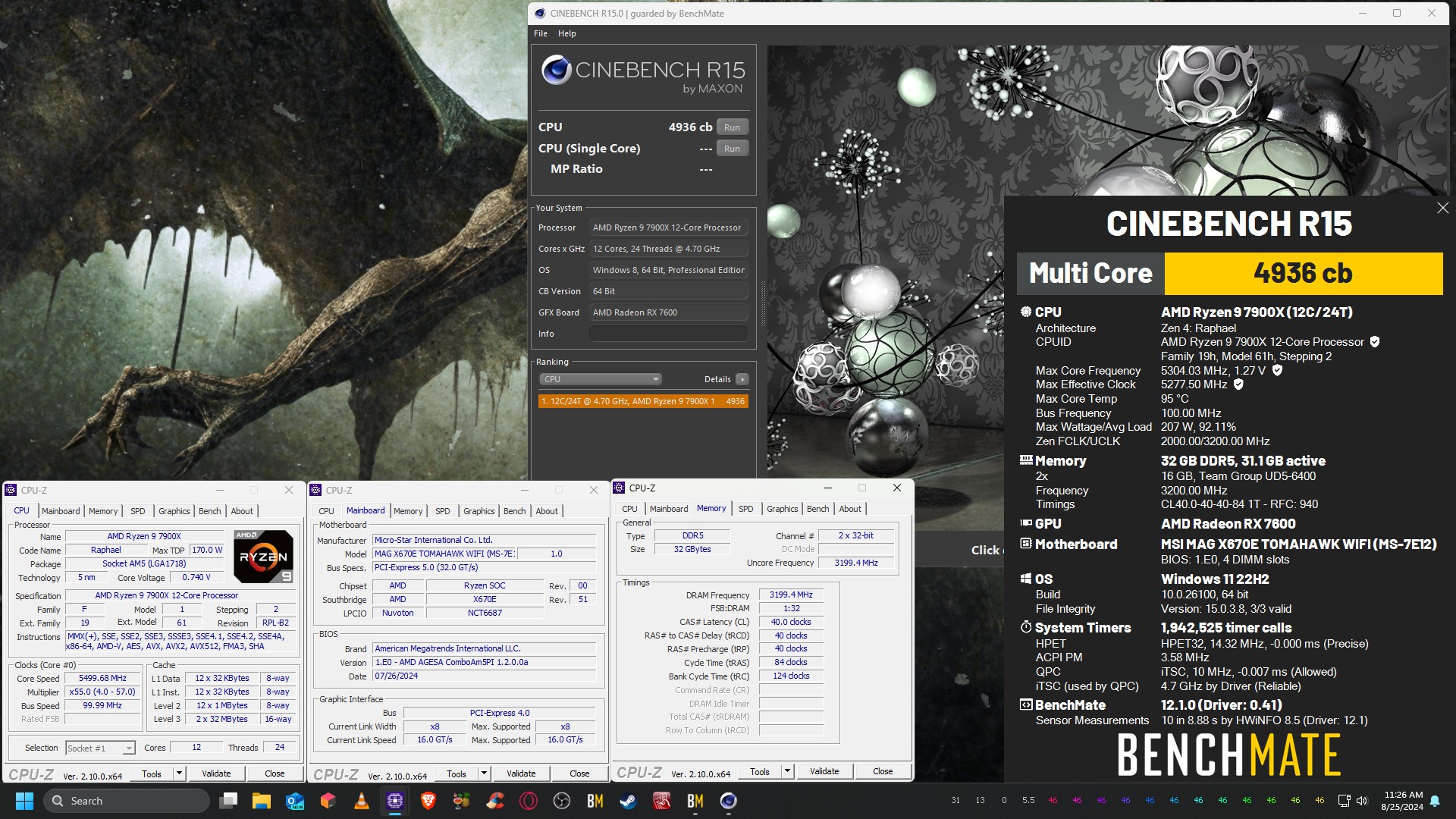The height and width of the screenshot is (819, 1456).
Task: Click Close in the middle CPU-Z window
Action: coord(579,773)
